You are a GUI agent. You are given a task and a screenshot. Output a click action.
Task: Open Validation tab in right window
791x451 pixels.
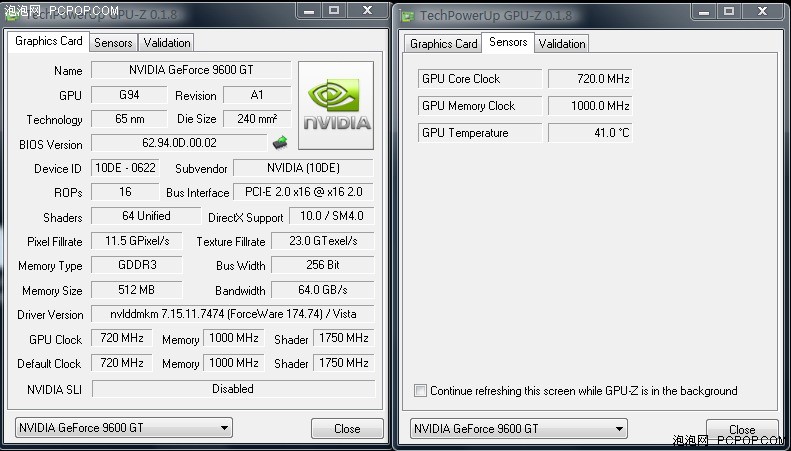(561, 44)
